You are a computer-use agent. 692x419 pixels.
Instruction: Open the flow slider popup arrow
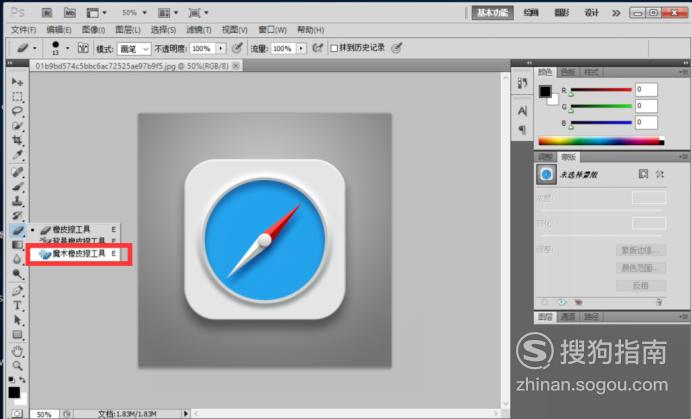[x=301, y=49]
